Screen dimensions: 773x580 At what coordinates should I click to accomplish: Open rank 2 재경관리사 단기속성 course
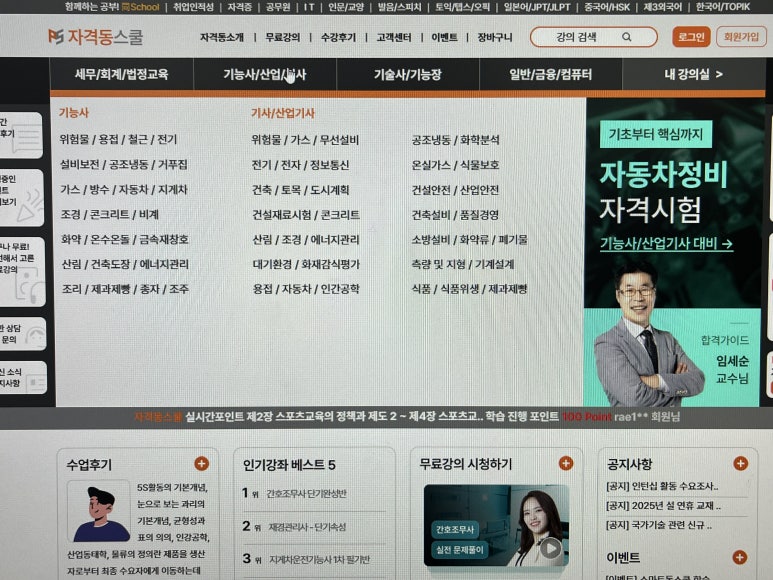[307, 527]
